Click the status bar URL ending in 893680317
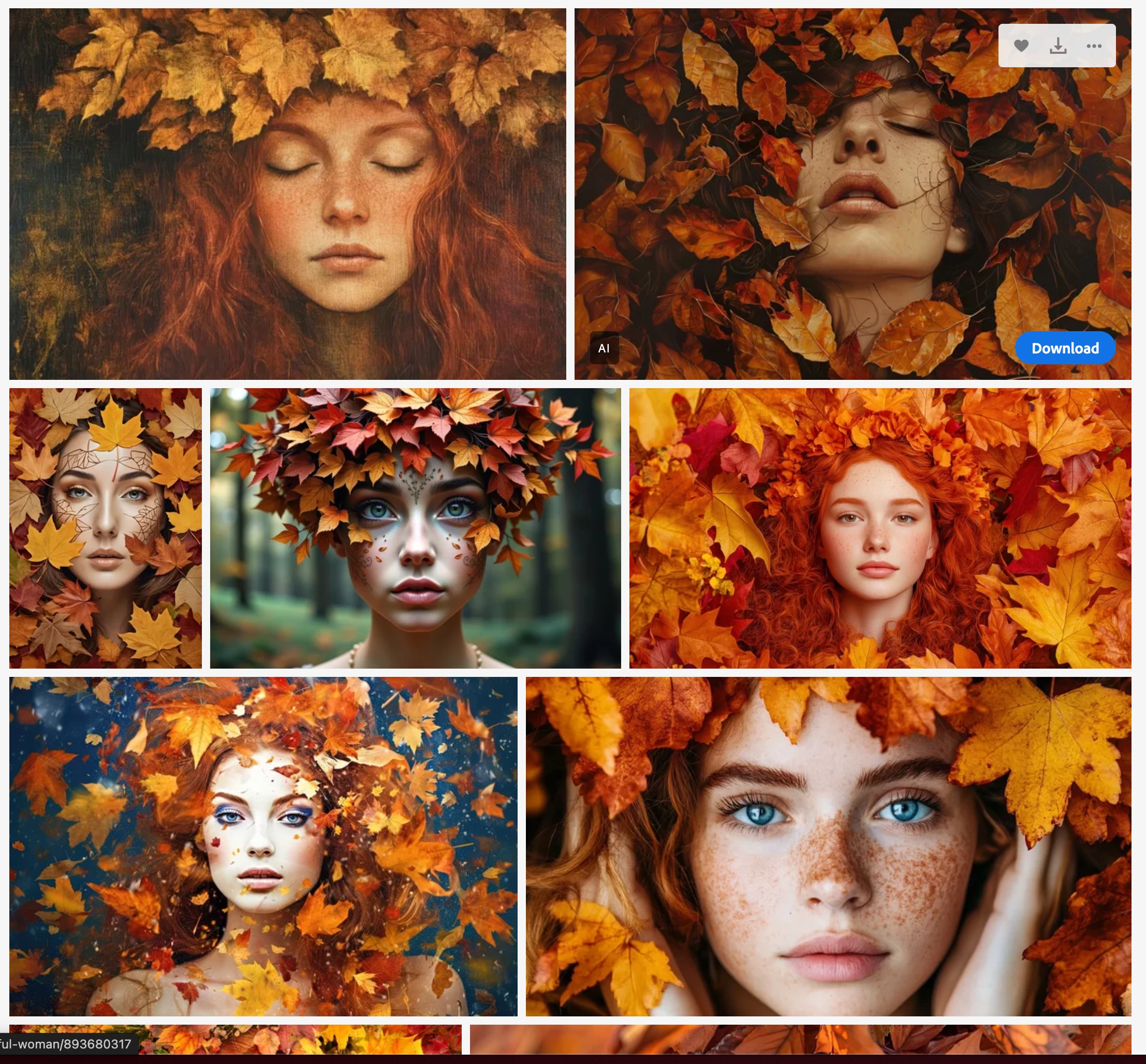Screen dimensions: 1146x1064 click(x=66, y=1044)
